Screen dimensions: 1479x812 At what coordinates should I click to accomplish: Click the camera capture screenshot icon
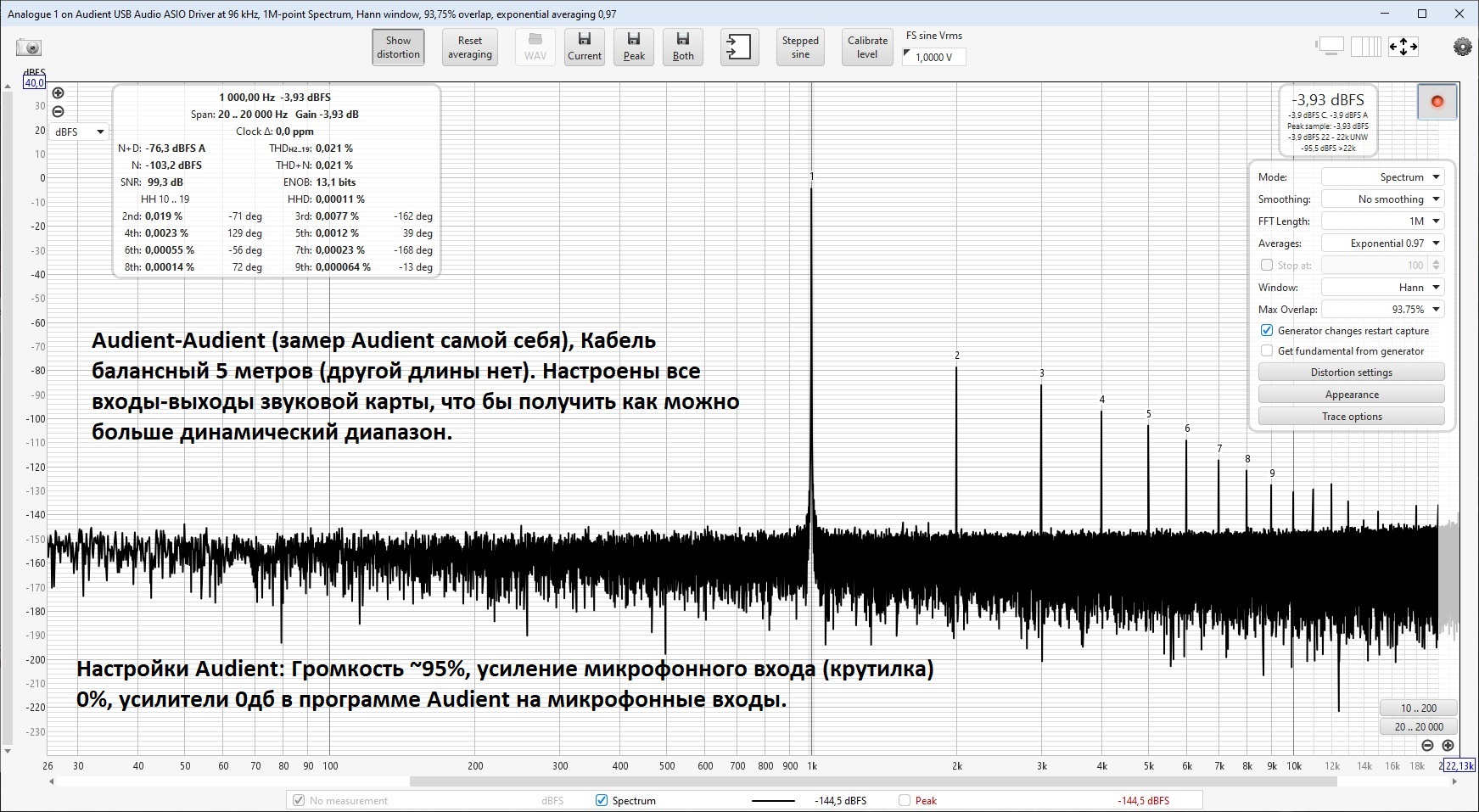tap(29, 48)
